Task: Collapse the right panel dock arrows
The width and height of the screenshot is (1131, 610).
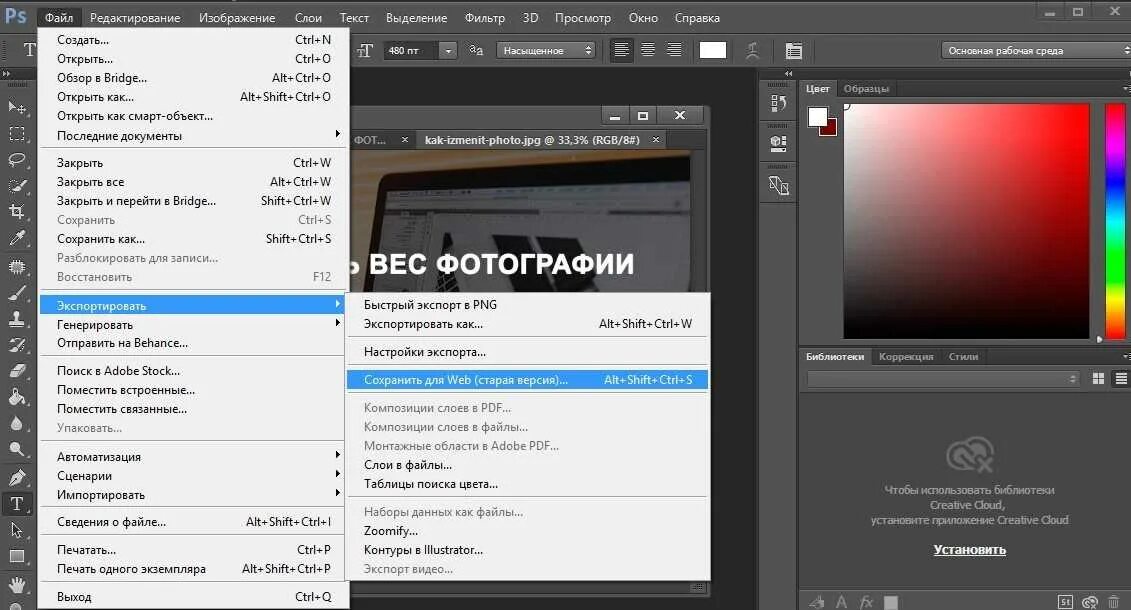Action: (788, 74)
